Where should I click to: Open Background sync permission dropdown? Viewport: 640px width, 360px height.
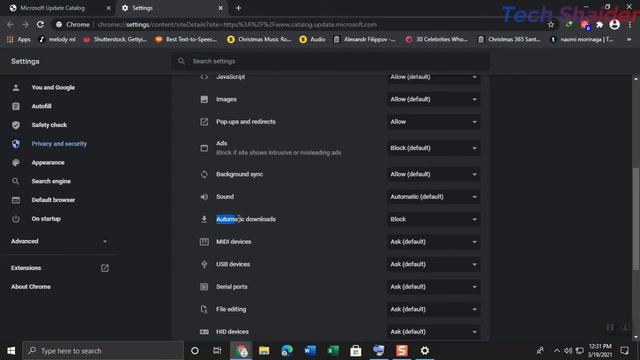click(x=433, y=174)
